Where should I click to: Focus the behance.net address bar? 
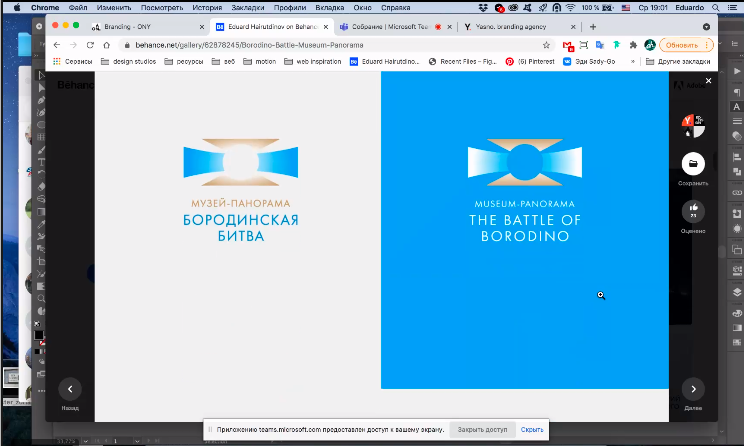[332, 45]
